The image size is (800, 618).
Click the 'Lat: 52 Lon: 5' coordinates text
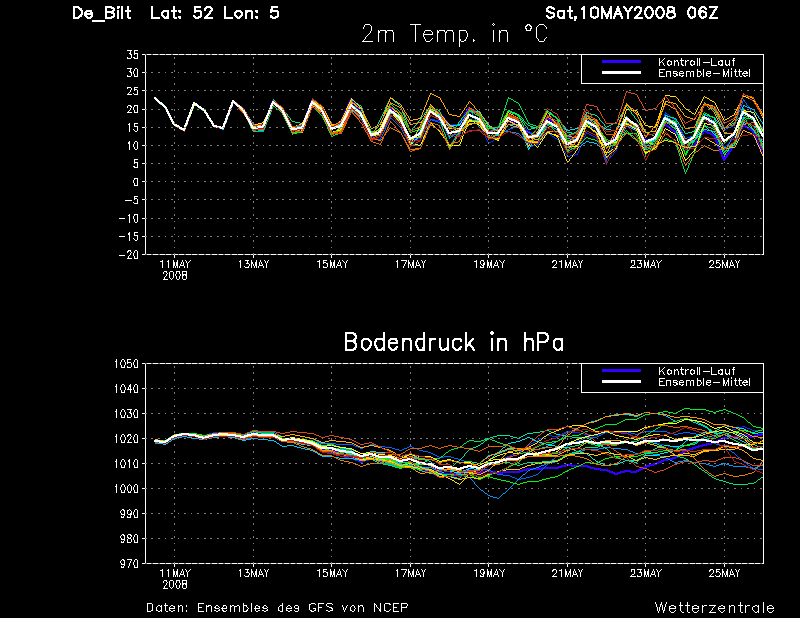215,13
